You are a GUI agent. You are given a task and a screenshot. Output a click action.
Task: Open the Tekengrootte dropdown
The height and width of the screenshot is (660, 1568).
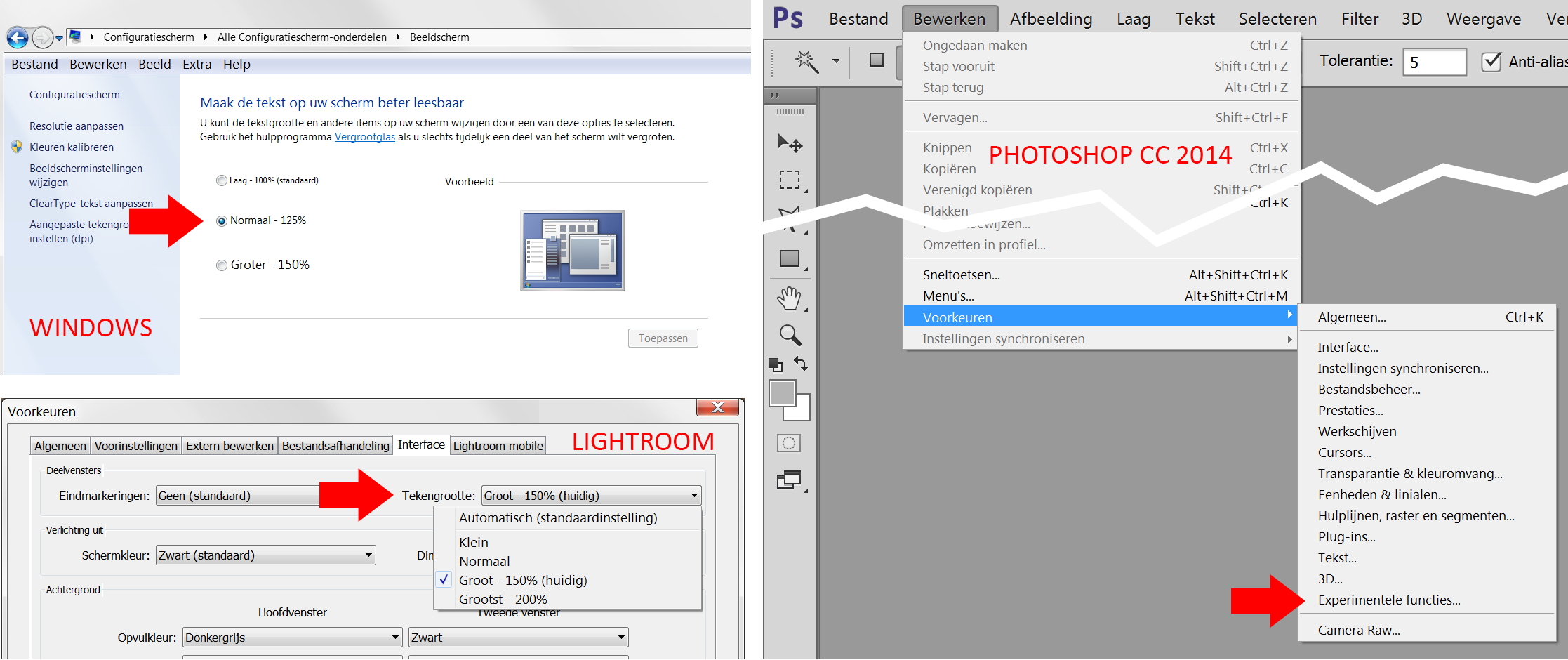pos(591,496)
